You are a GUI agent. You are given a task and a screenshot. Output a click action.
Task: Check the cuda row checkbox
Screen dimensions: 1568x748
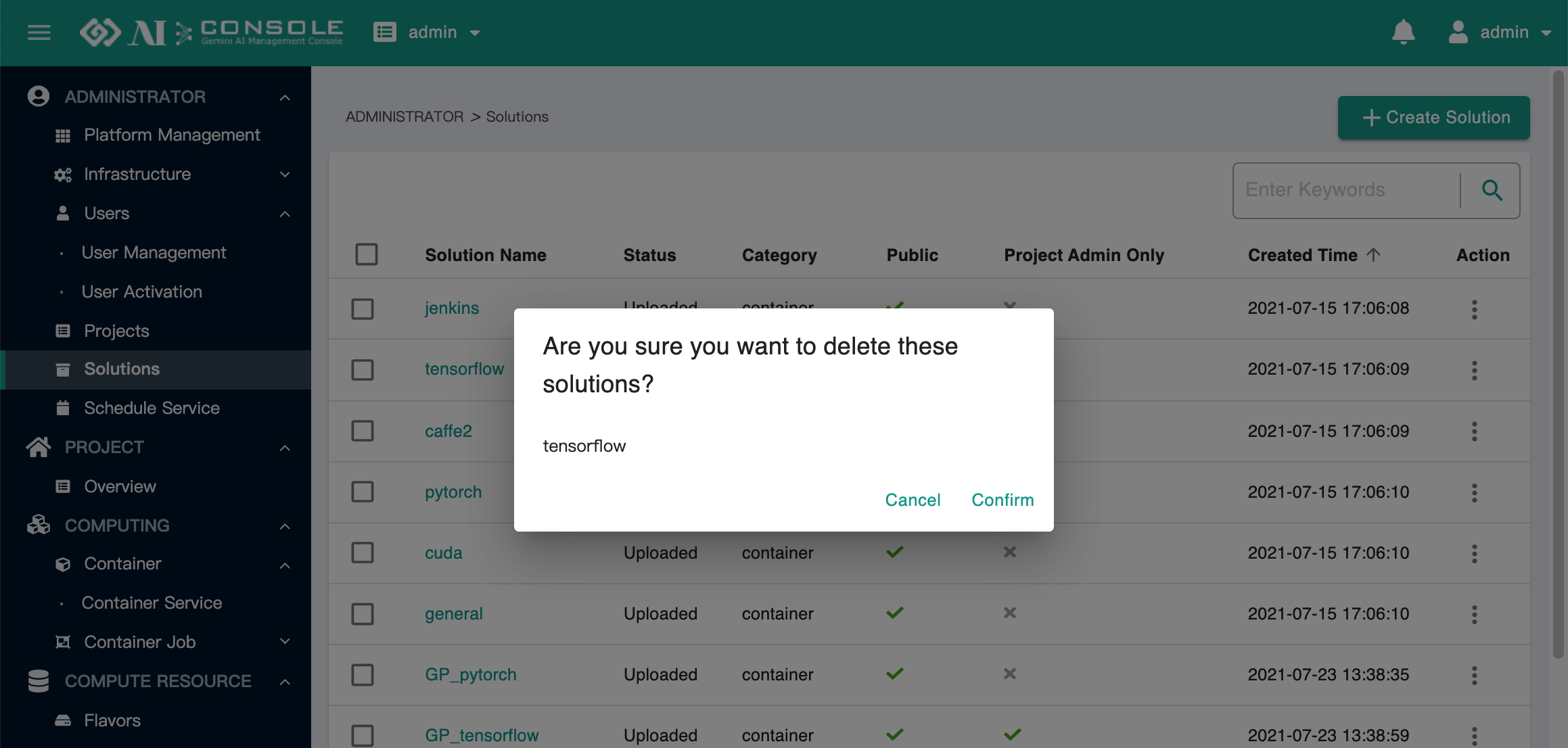click(x=363, y=553)
